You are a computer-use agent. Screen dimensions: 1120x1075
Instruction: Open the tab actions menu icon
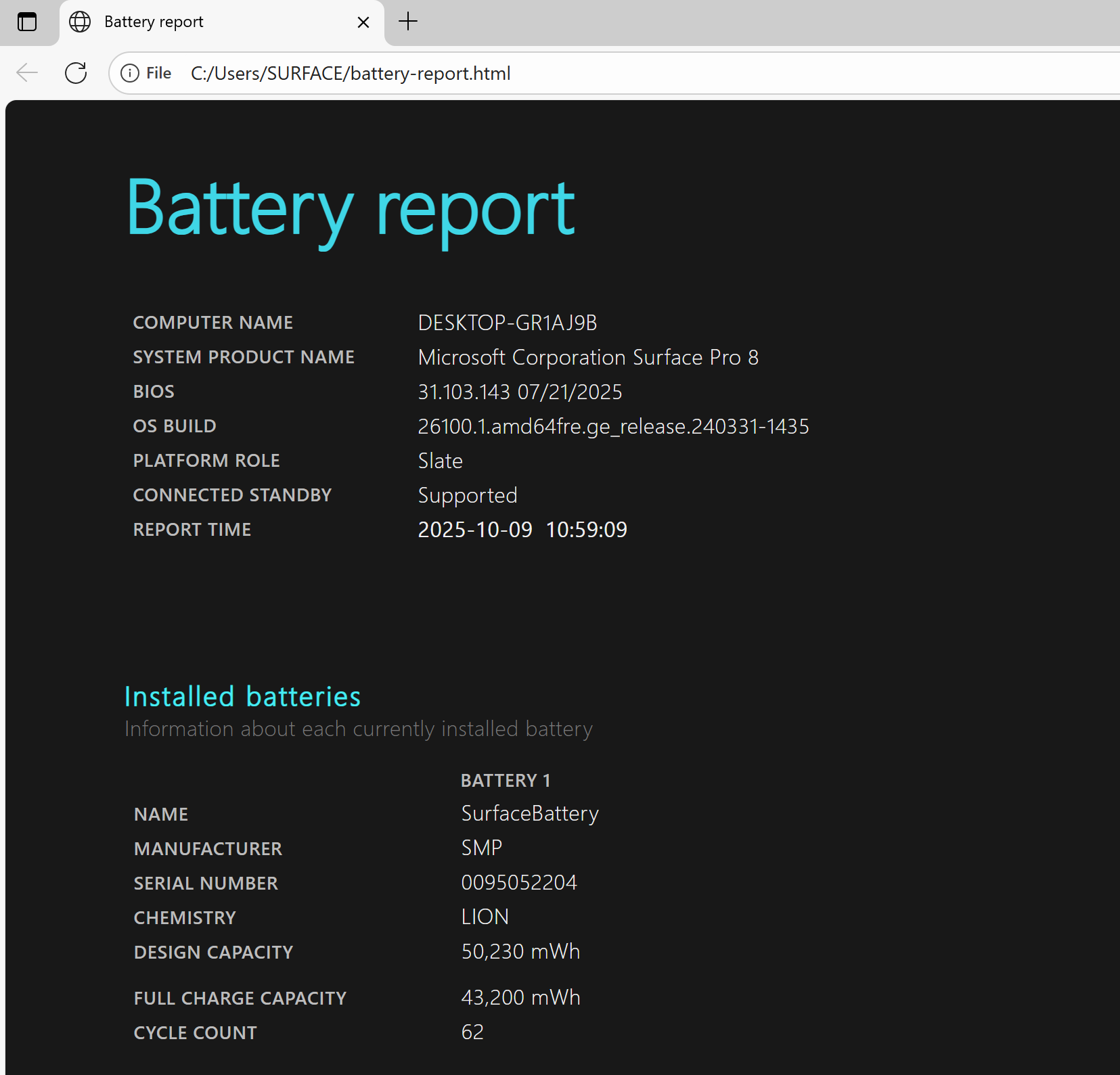tap(27, 22)
